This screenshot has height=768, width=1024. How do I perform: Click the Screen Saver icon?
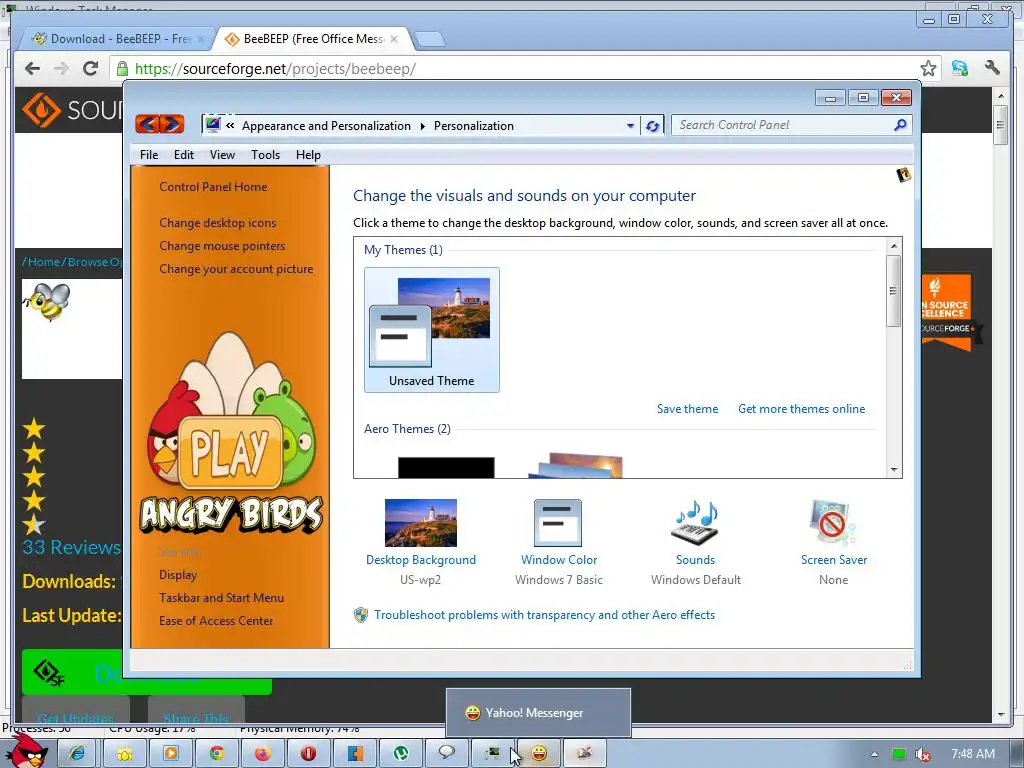coord(833,522)
